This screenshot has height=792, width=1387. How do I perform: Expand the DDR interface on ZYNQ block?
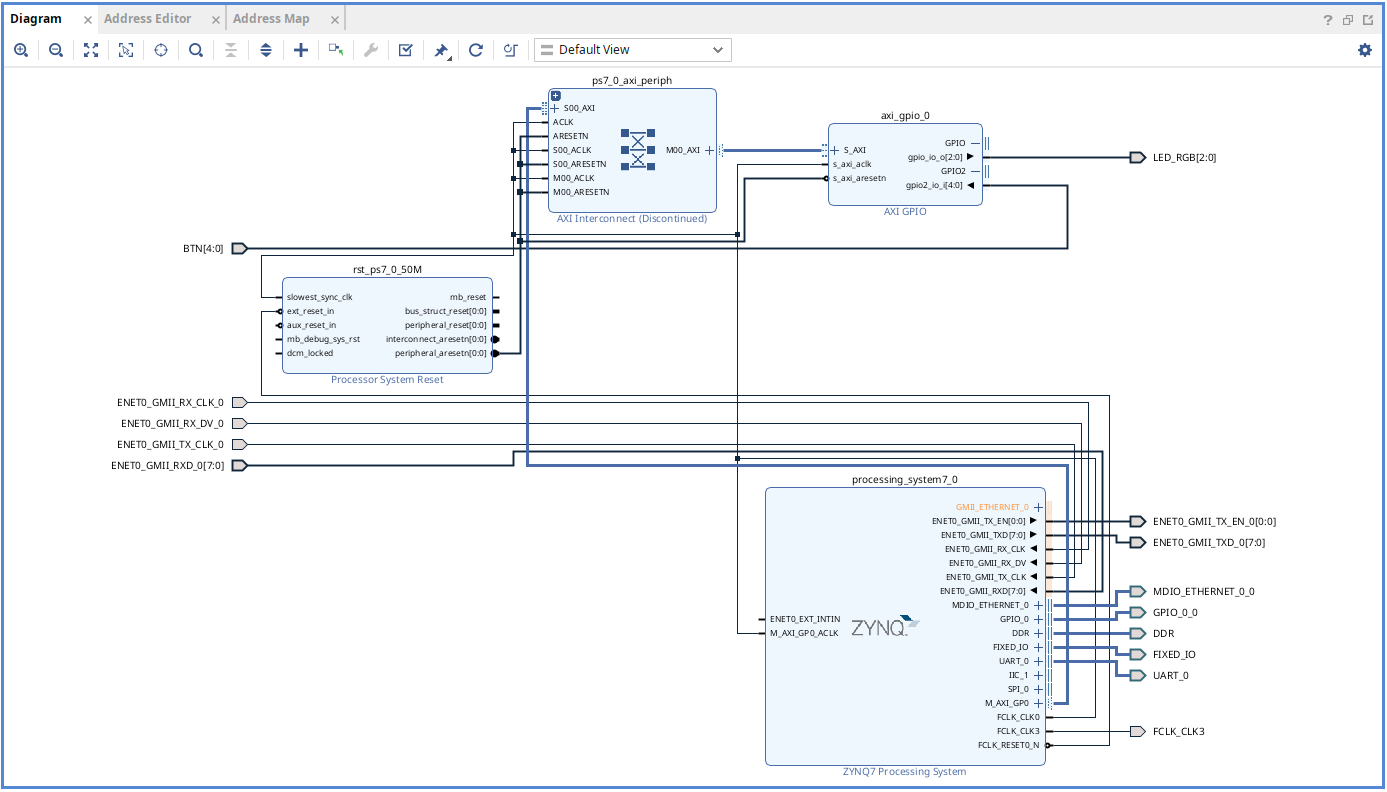tap(1038, 633)
